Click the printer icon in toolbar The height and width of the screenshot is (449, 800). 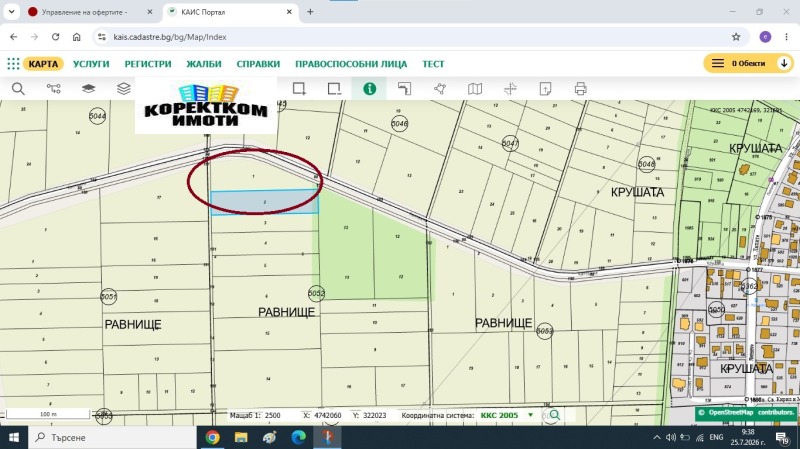(580, 89)
